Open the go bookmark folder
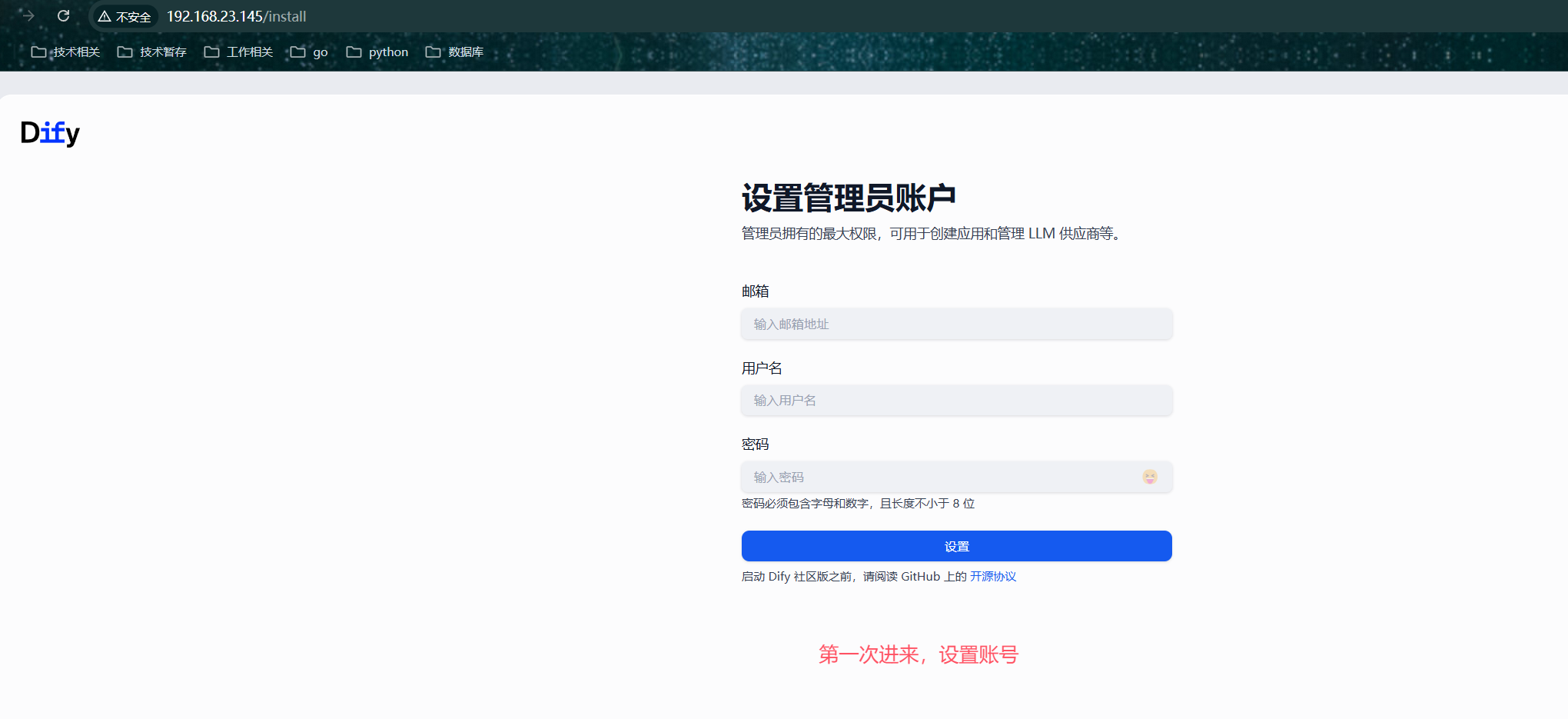Image resolution: width=1568 pixels, height=719 pixels. click(x=309, y=52)
